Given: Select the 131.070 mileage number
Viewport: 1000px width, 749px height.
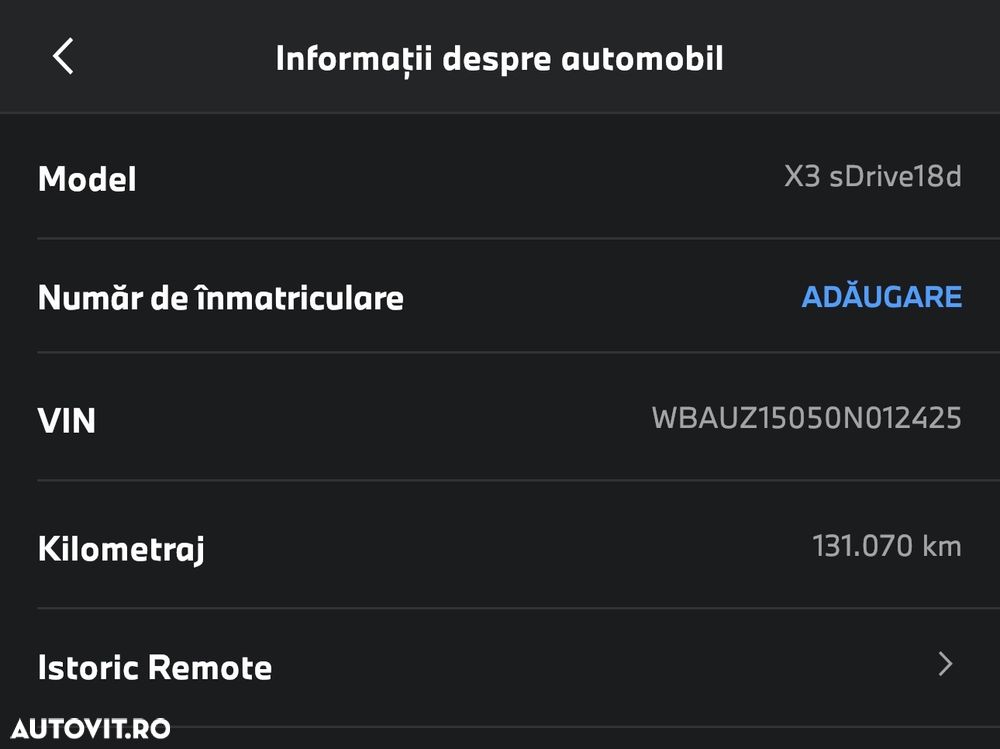Looking at the screenshot, I should tap(862, 546).
